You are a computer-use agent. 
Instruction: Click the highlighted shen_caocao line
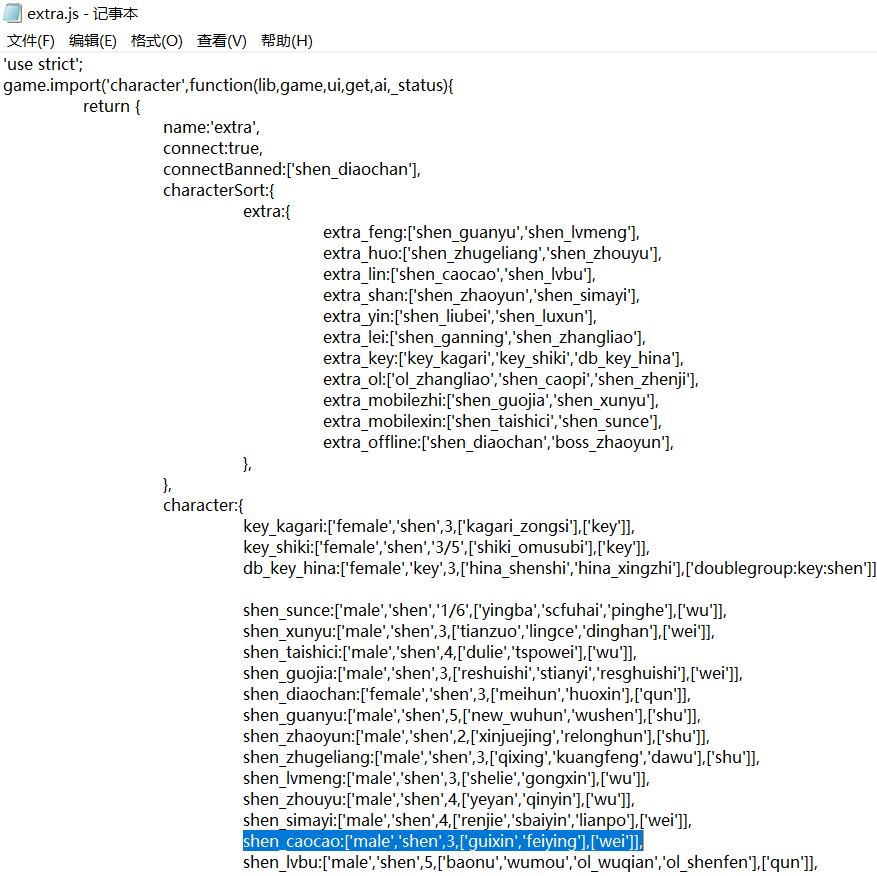[444, 841]
